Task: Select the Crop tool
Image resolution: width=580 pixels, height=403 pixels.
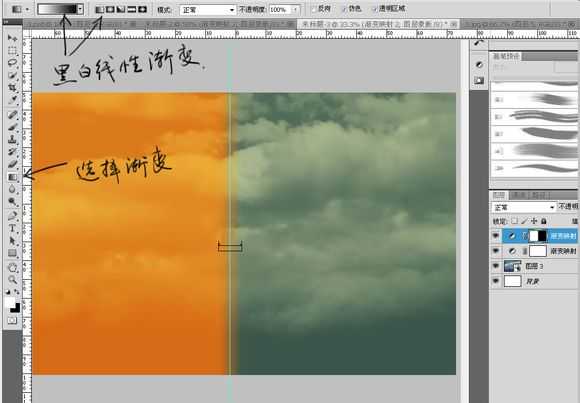Action: pos(13,88)
